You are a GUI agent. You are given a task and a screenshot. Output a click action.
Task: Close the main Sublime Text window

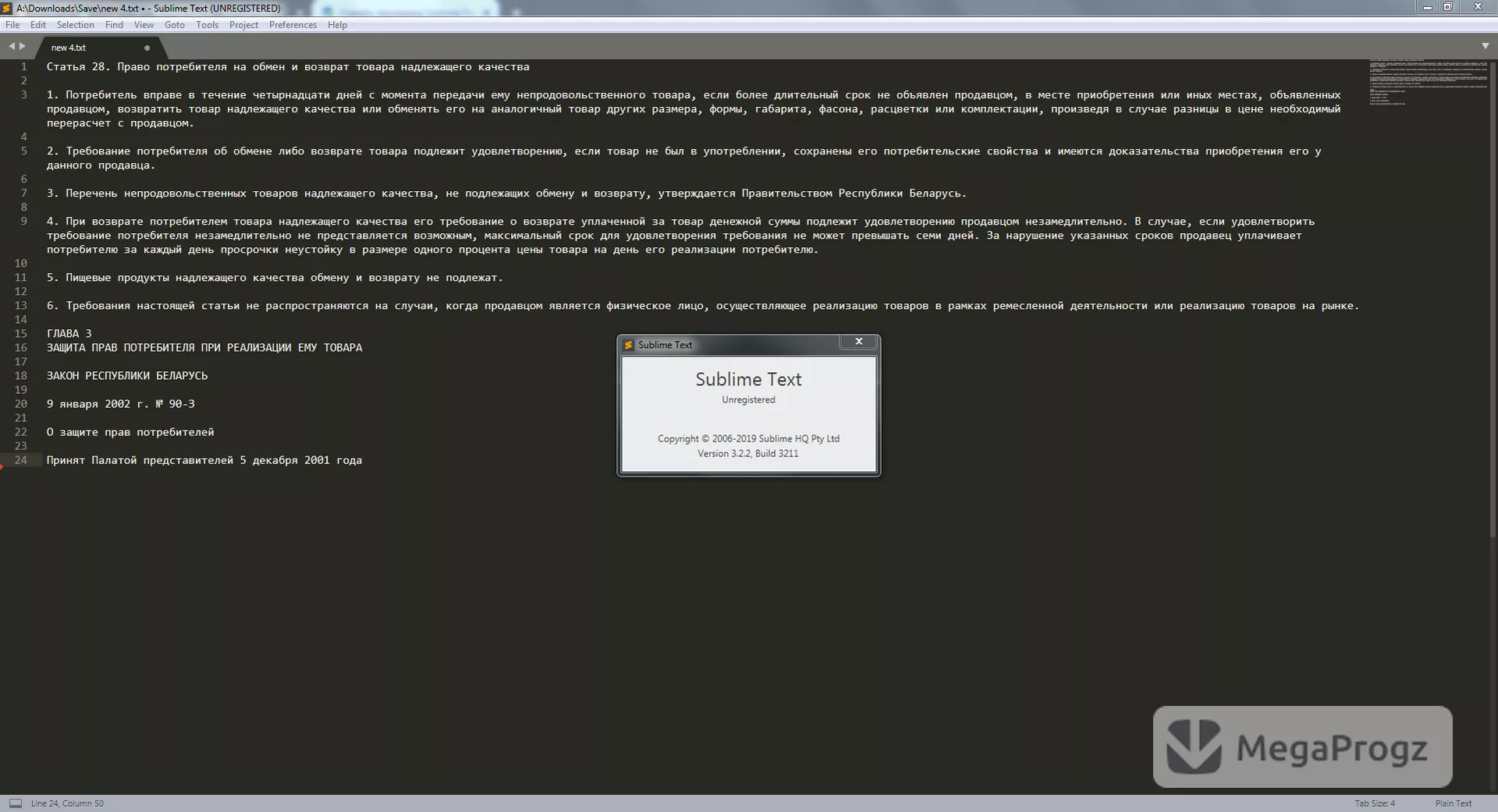coord(1478,7)
